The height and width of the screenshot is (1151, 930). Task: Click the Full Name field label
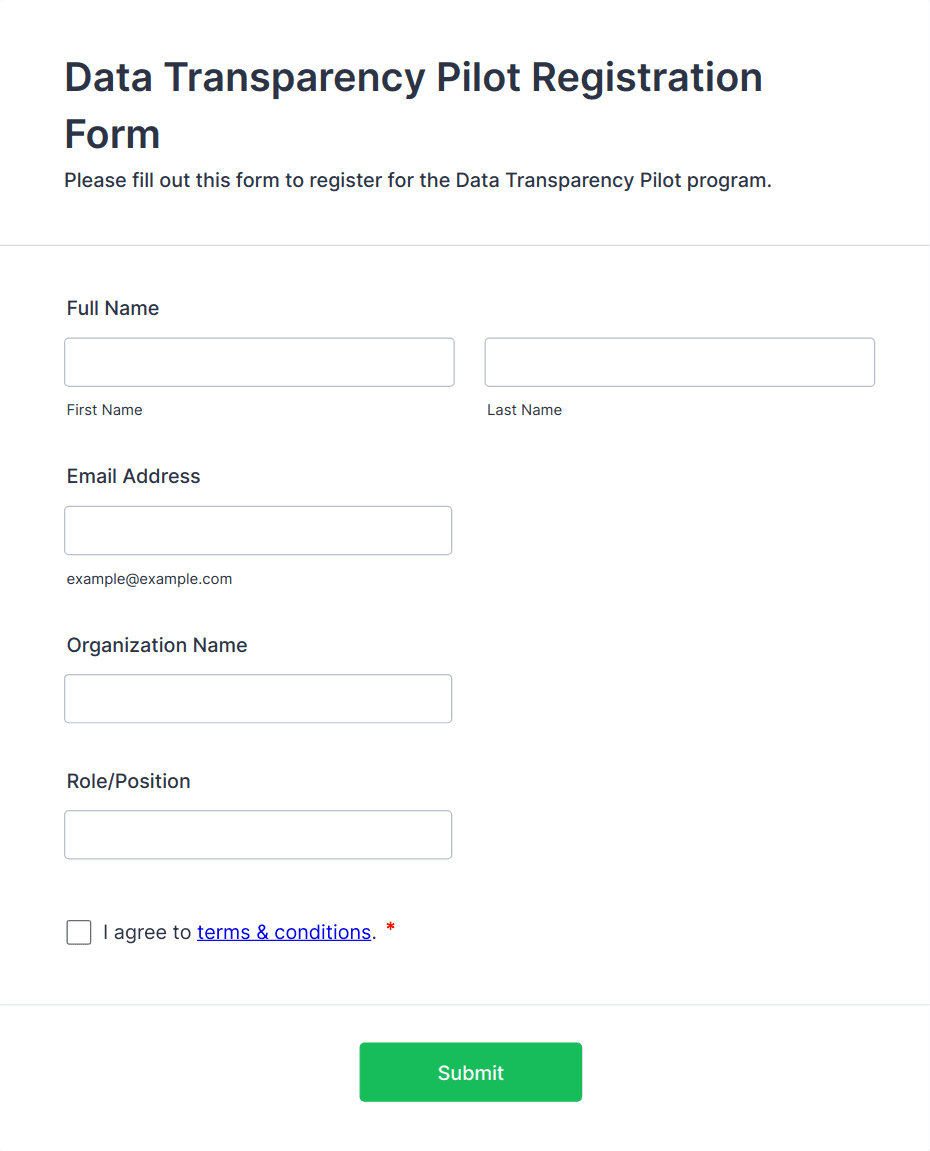[113, 308]
